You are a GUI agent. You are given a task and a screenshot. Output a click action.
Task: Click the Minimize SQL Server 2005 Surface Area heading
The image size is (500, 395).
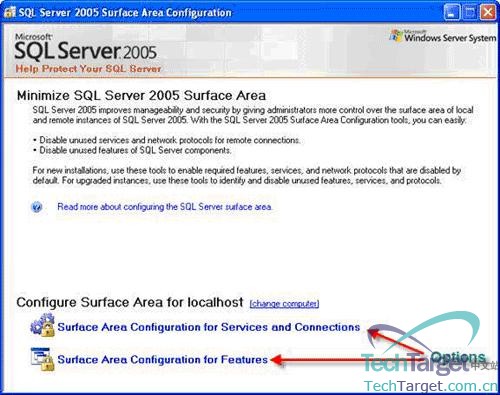141,96
